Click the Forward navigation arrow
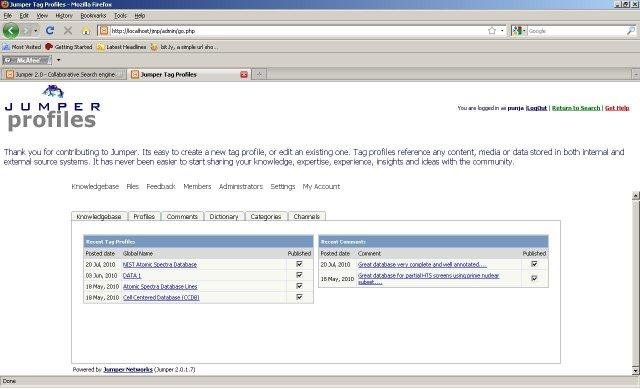Screen dimensions: 640x389 click(x=27, y=31)
